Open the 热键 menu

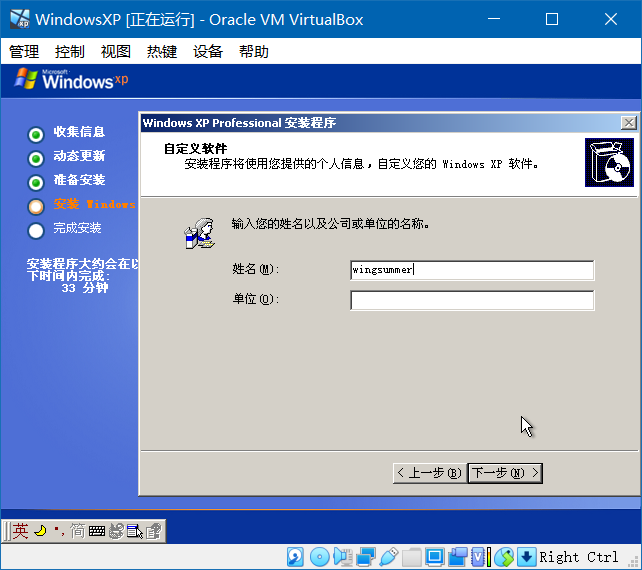162,52
